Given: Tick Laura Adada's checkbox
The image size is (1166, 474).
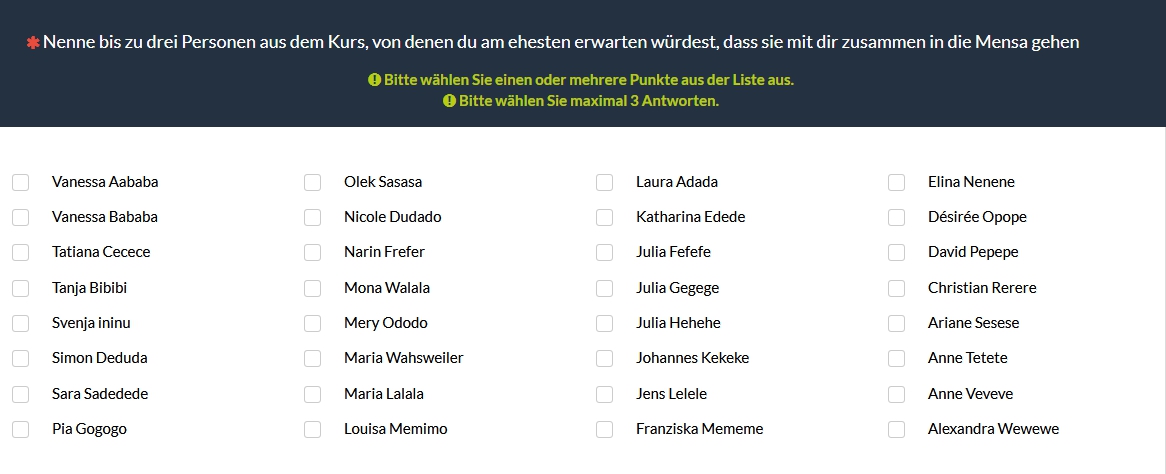Looking at the screenshot, I should click(x=604, y=182).
